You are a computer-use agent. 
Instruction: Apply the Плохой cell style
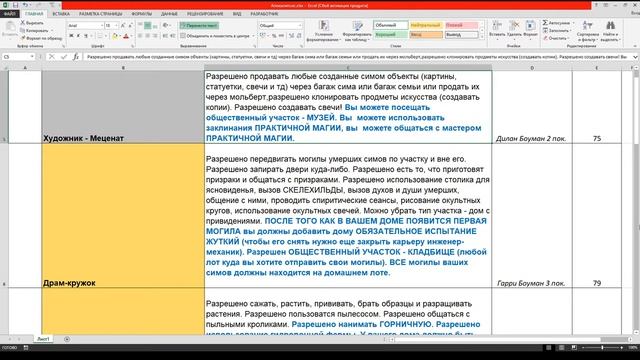tap(462, 25)
